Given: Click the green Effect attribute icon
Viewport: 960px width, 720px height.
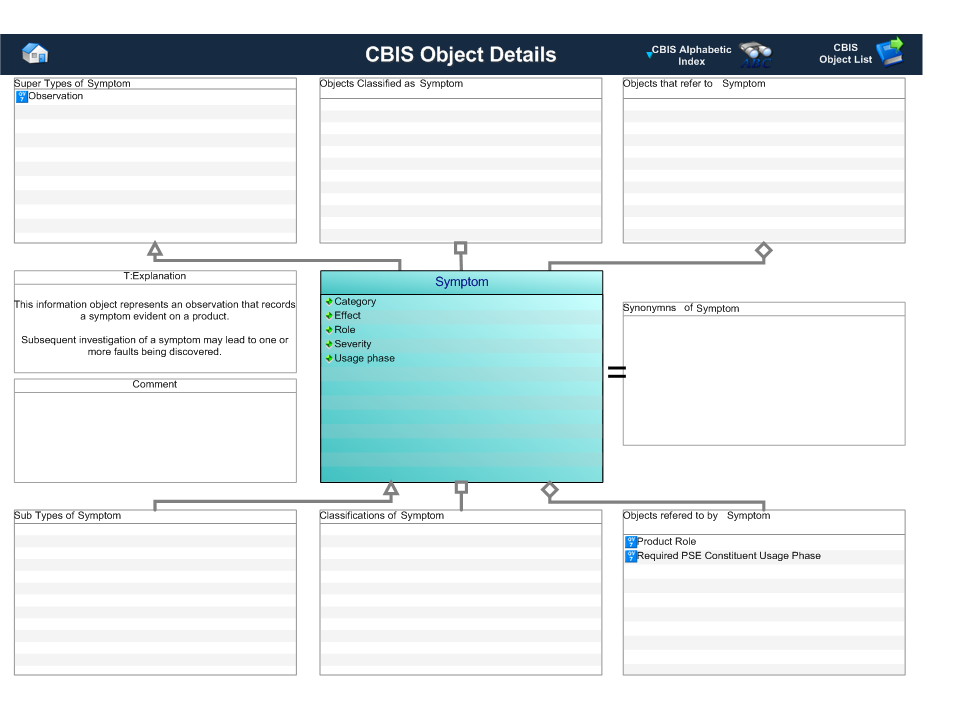Looking at the screenshot, I should tap(329, 315).
